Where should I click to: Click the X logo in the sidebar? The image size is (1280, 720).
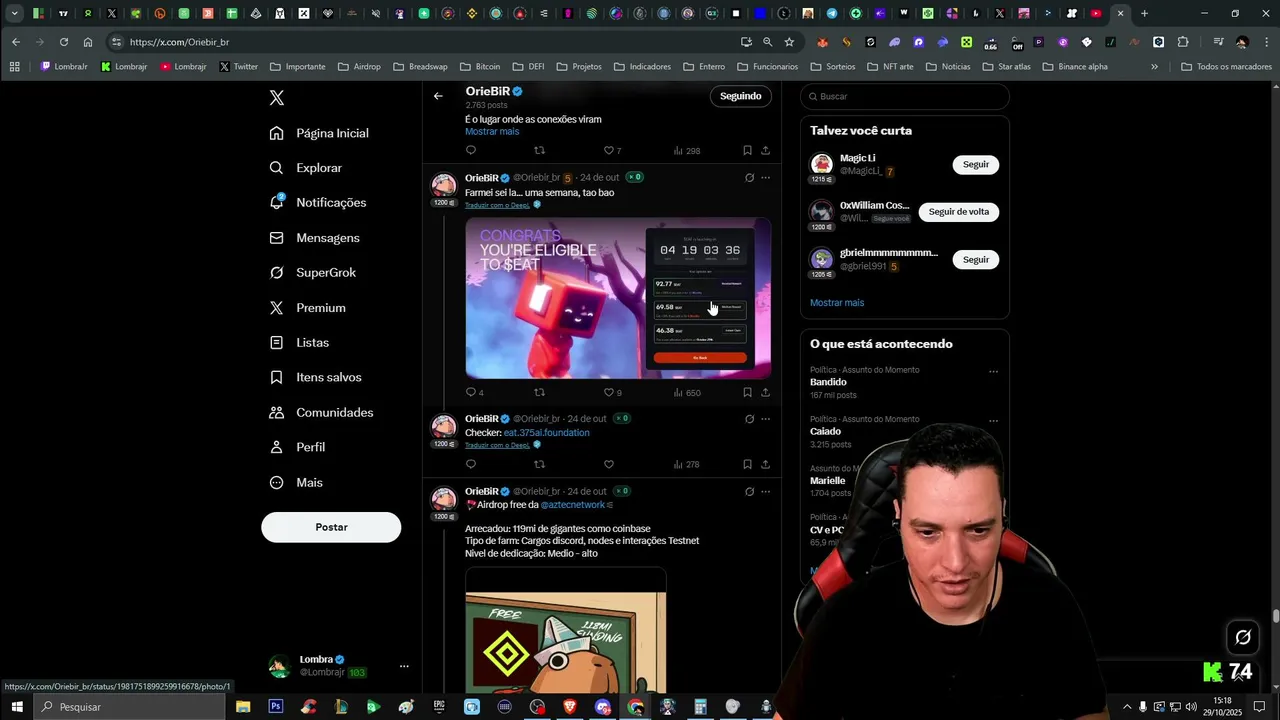tap(277, 98)
